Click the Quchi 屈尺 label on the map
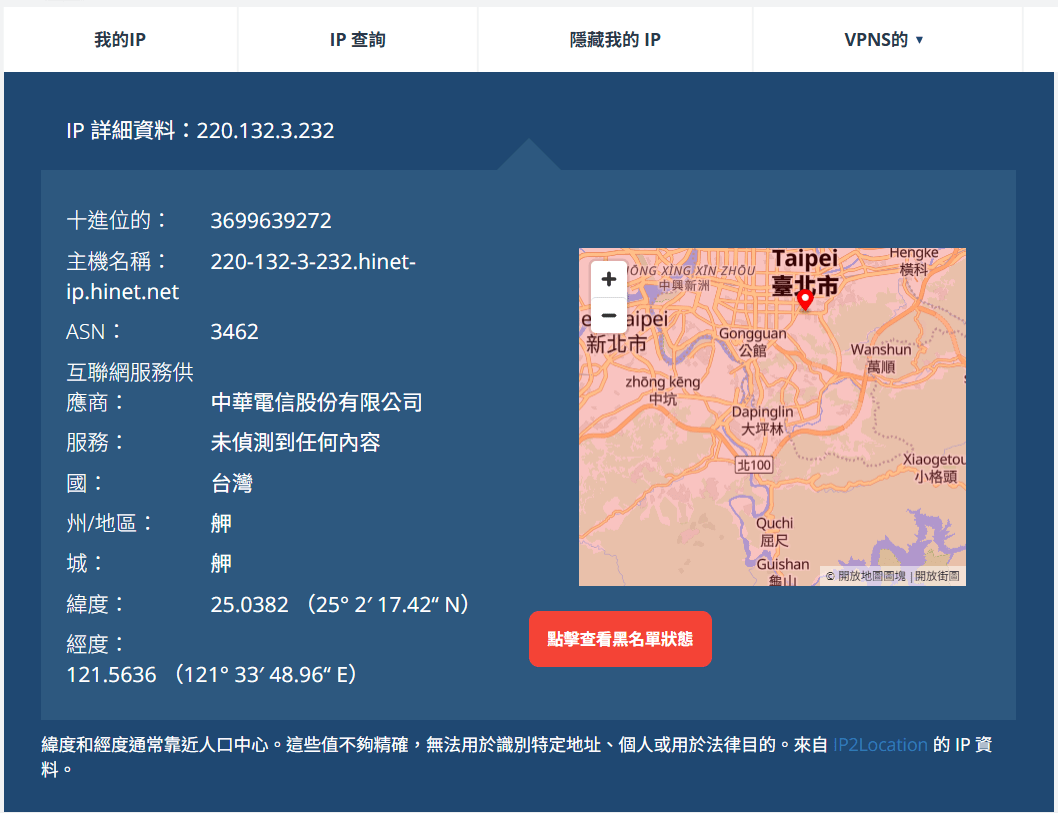 (774, 532)
